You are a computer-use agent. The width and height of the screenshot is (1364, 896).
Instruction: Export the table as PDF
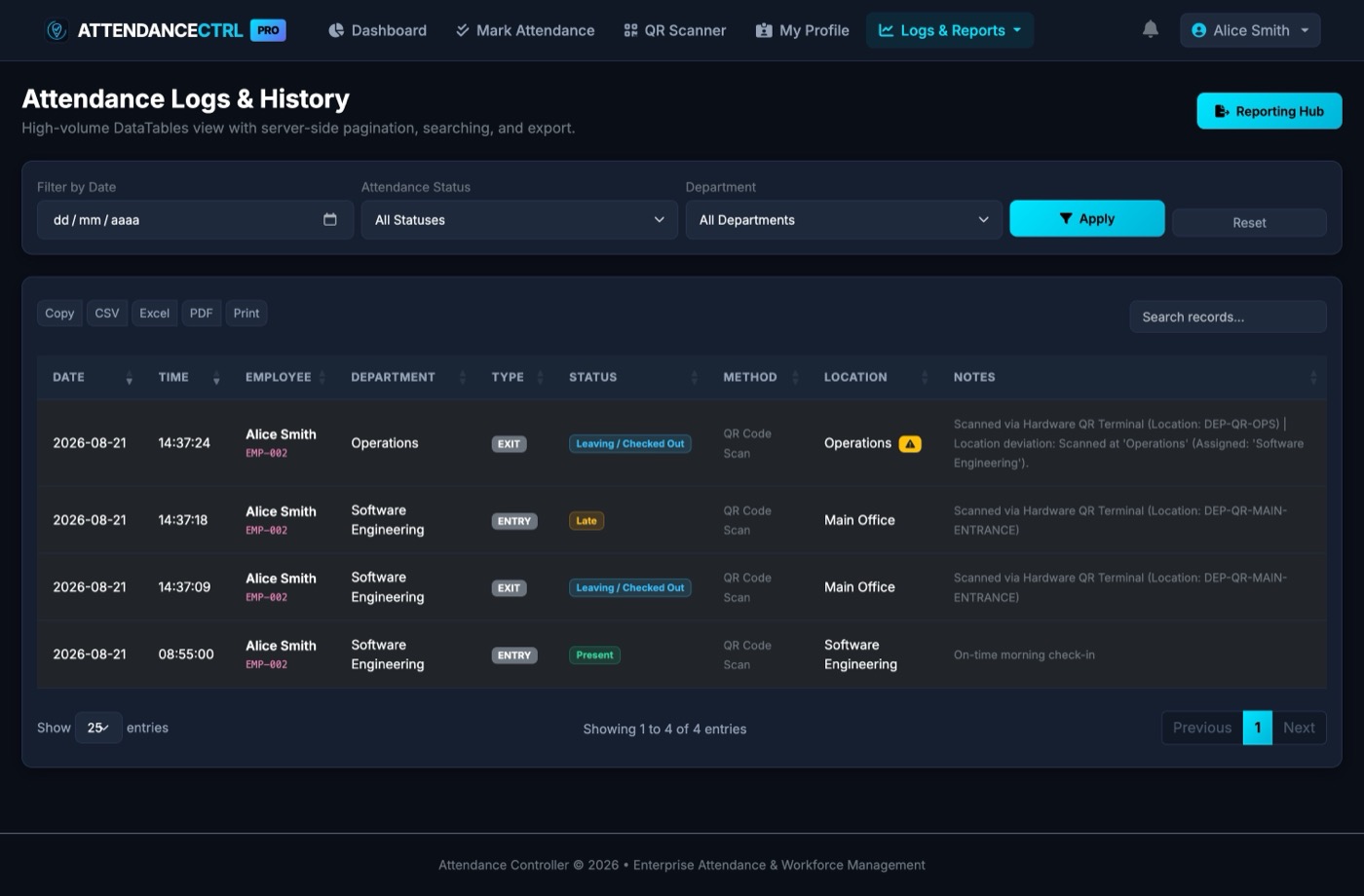pyautogui.click(x=201, y=313)
